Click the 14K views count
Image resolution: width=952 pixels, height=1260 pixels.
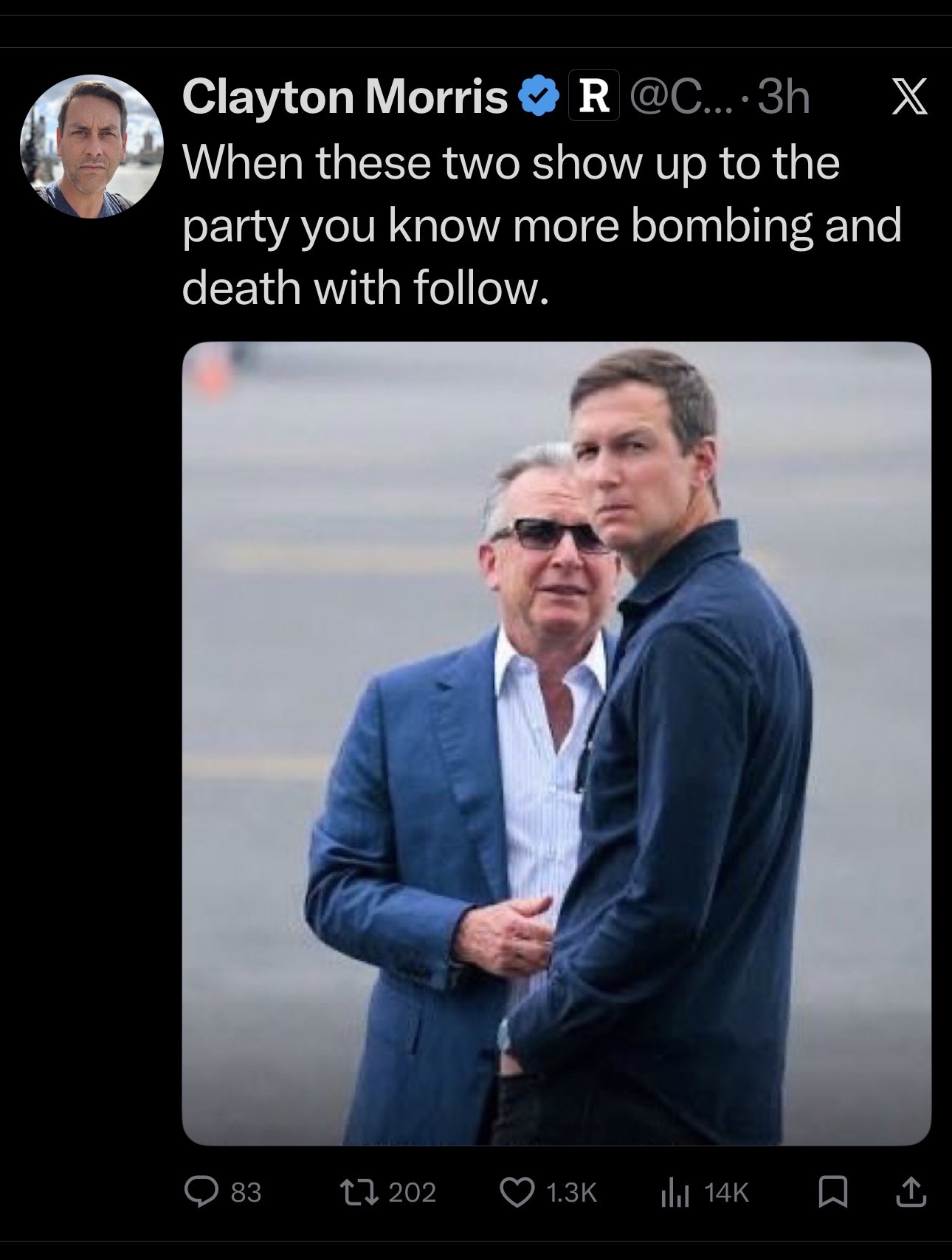(726, 1193)
